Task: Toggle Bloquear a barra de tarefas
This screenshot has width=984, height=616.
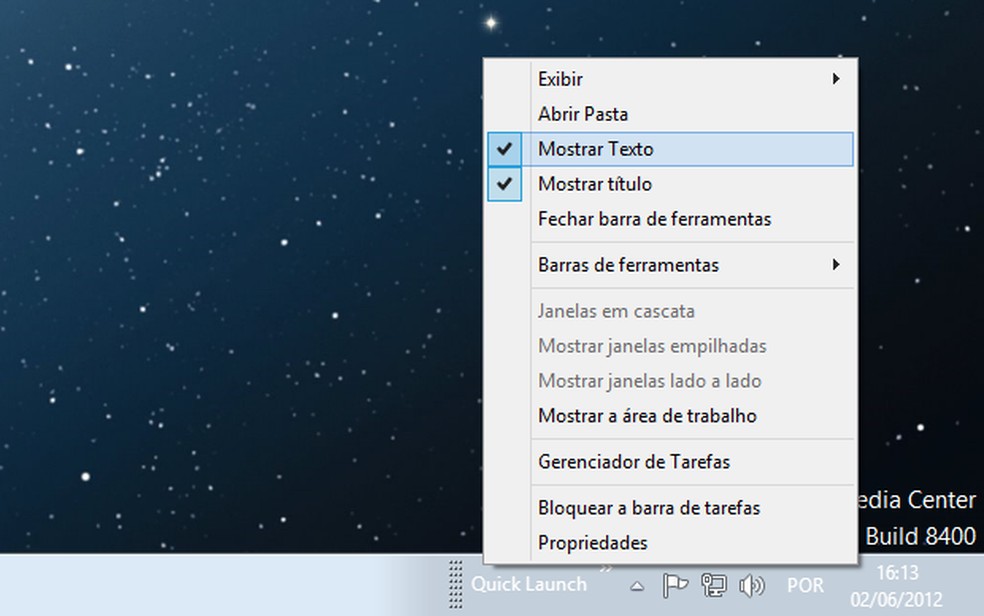Action: point(670,507)
